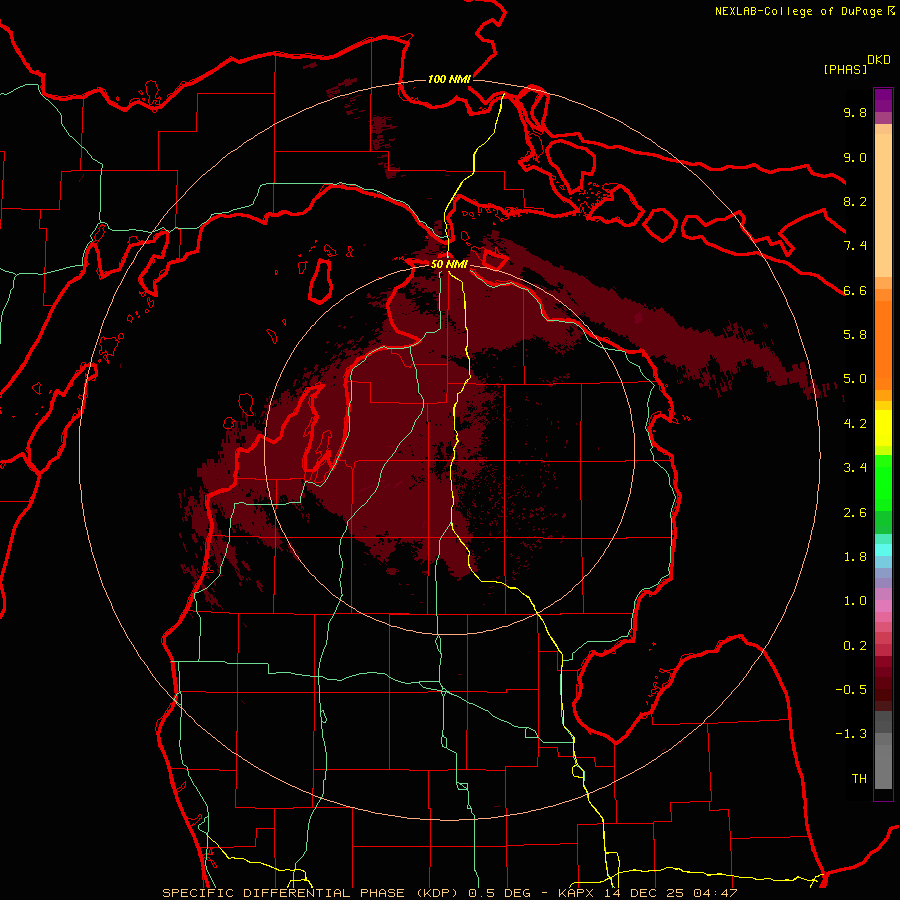Click the SPECIFIC DIFFERENTIAL PHASE (KDP) title text
The width and height of the screenshot is (900, 900).
tap(311, 893)
